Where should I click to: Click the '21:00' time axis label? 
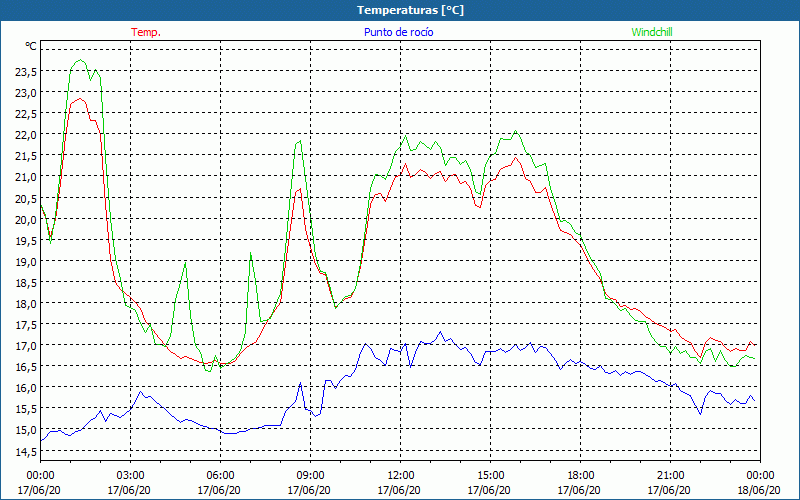[670, 476]
